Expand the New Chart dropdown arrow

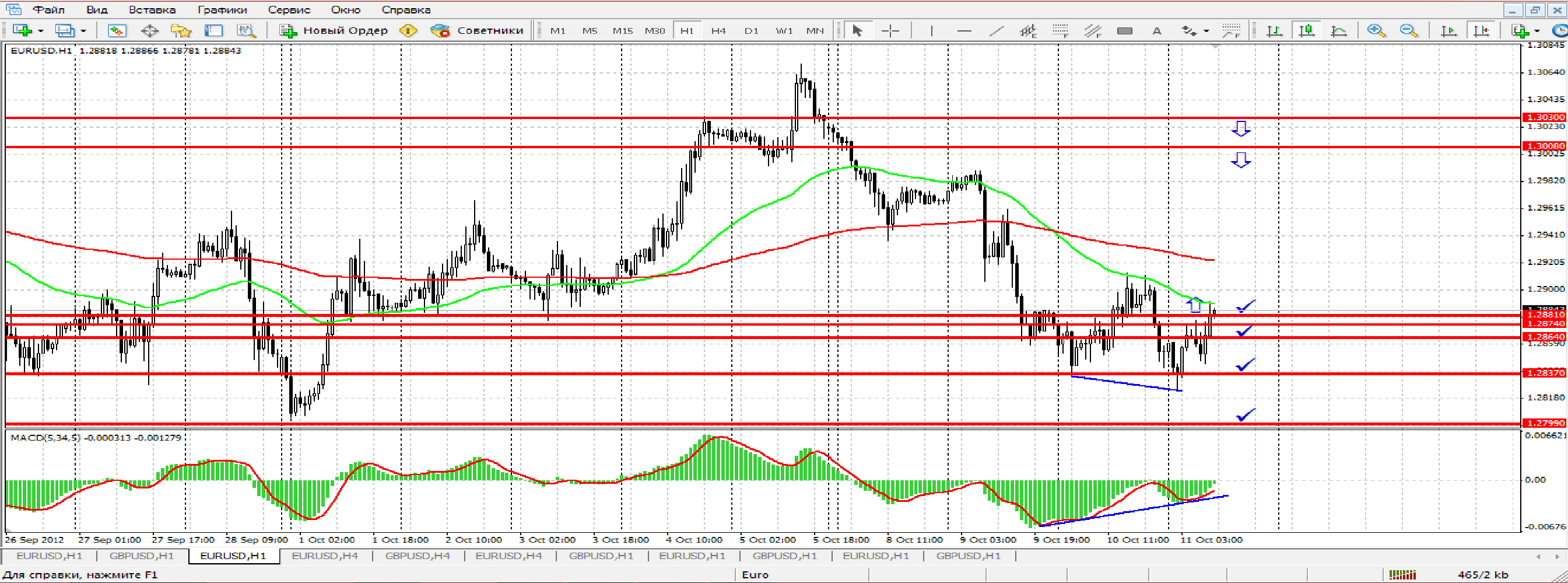tap(41, 30)
